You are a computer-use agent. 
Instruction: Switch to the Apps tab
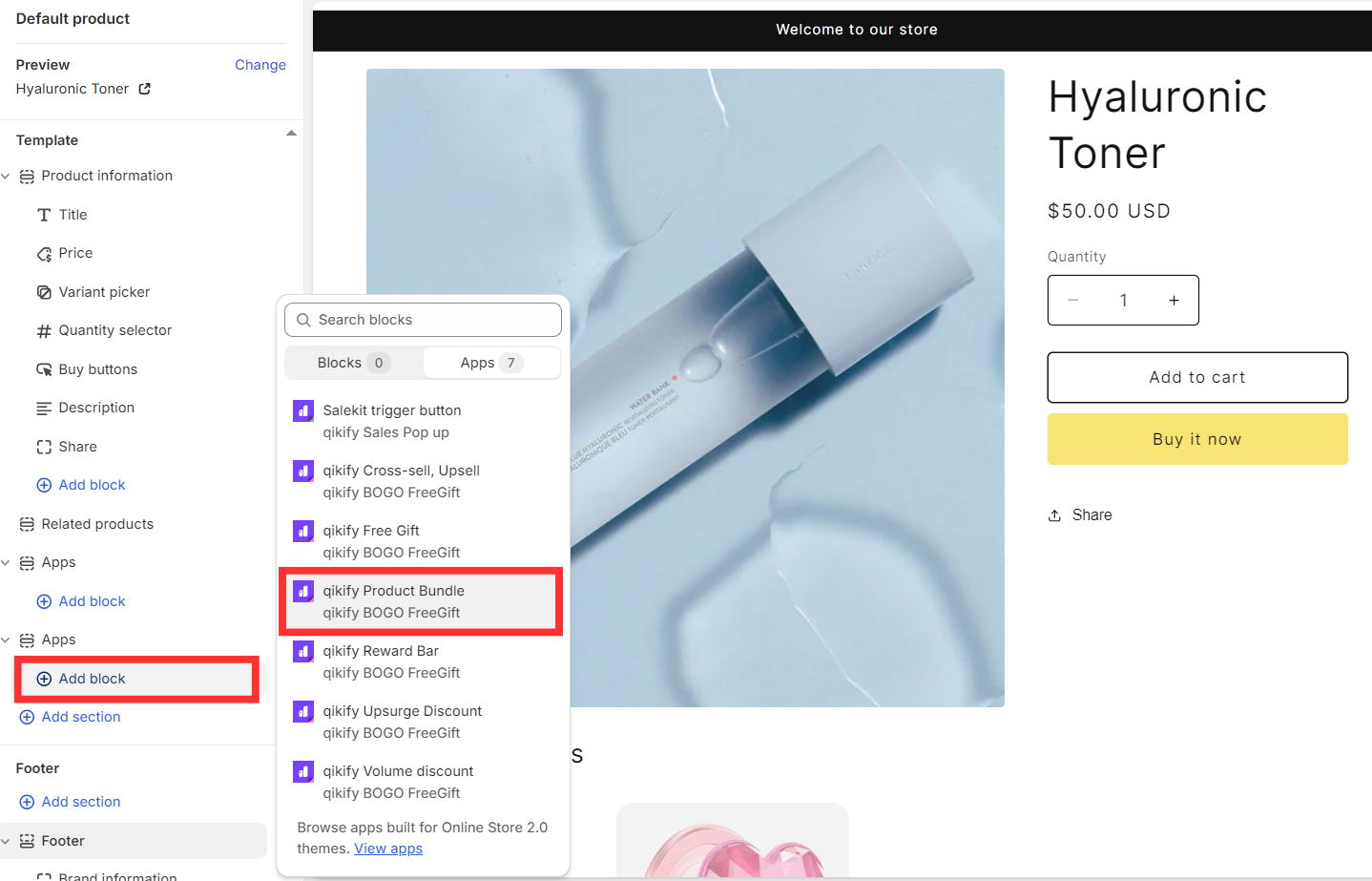[x=491, y=363]
